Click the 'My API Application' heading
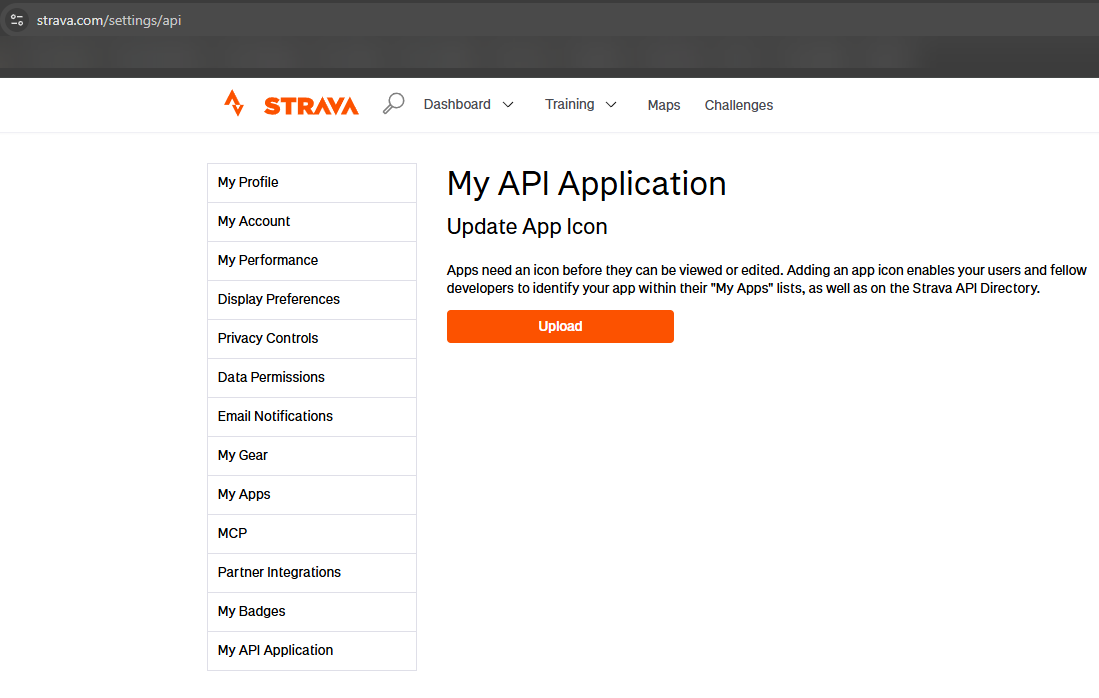The height and width of the screenshot is (698, 1099). point(587,184)
